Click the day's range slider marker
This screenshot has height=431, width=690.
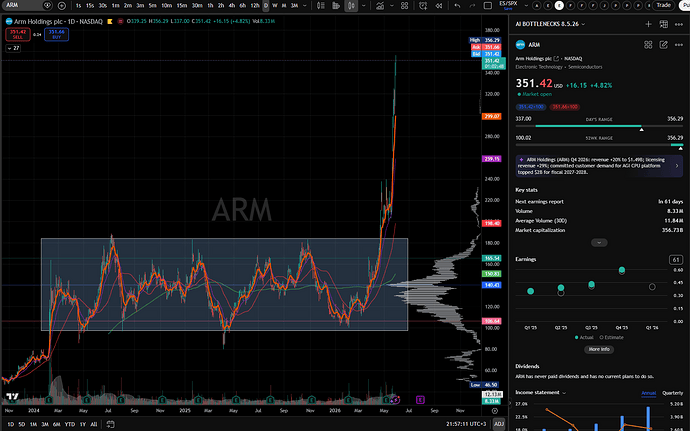pos(641,129)
